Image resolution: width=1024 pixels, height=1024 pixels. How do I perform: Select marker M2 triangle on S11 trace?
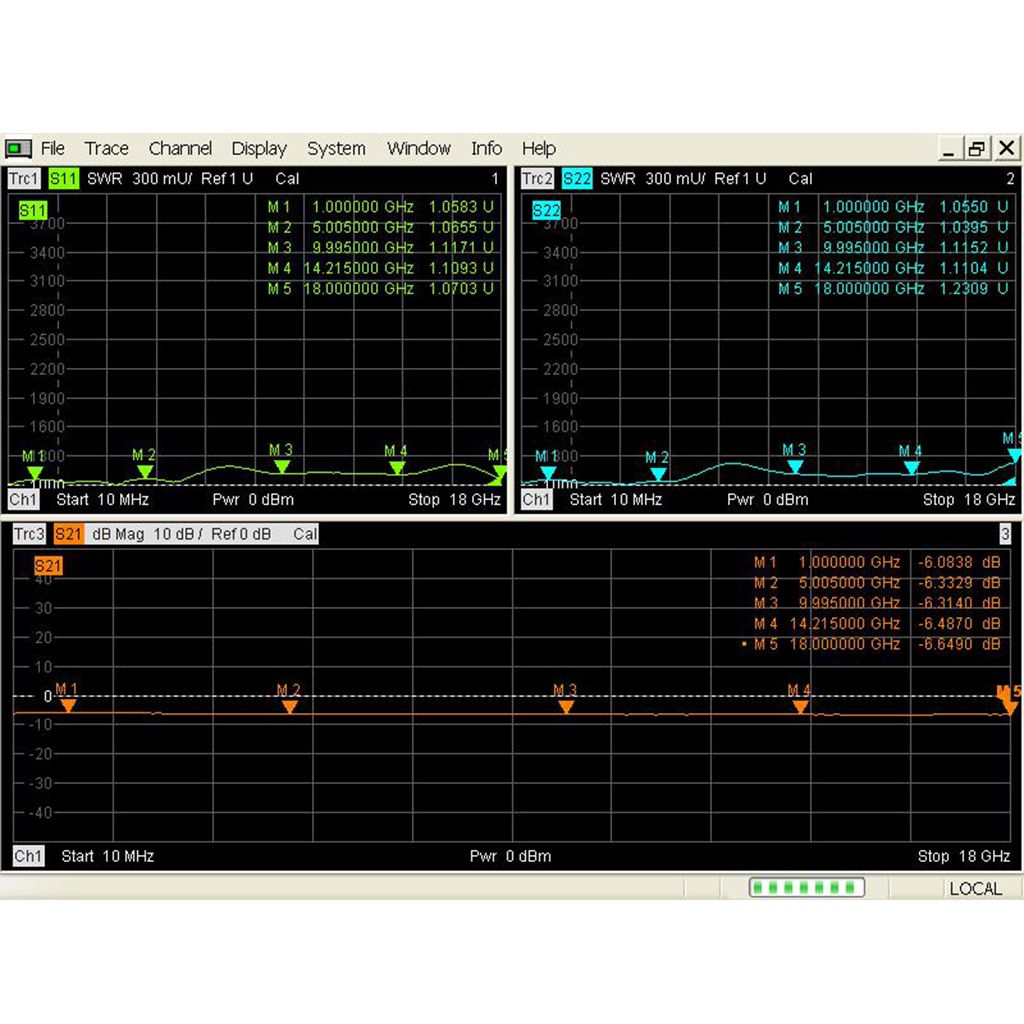(x=145, y=472)
